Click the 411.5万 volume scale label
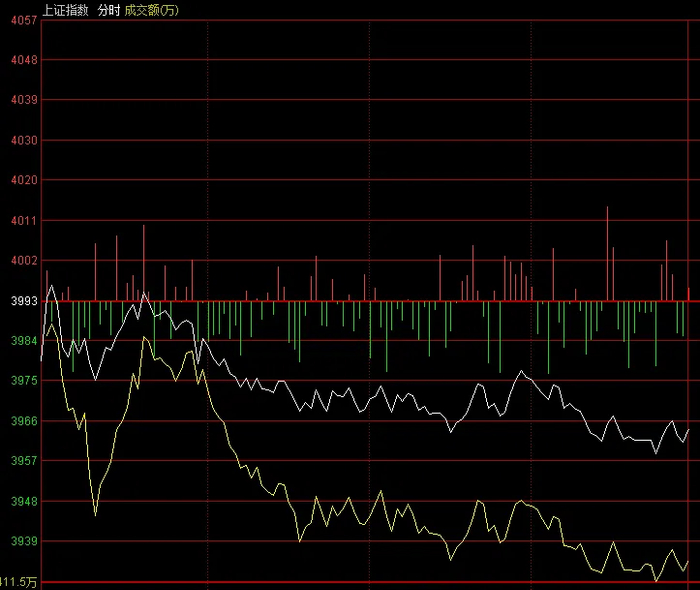 [x=18, y=582]
